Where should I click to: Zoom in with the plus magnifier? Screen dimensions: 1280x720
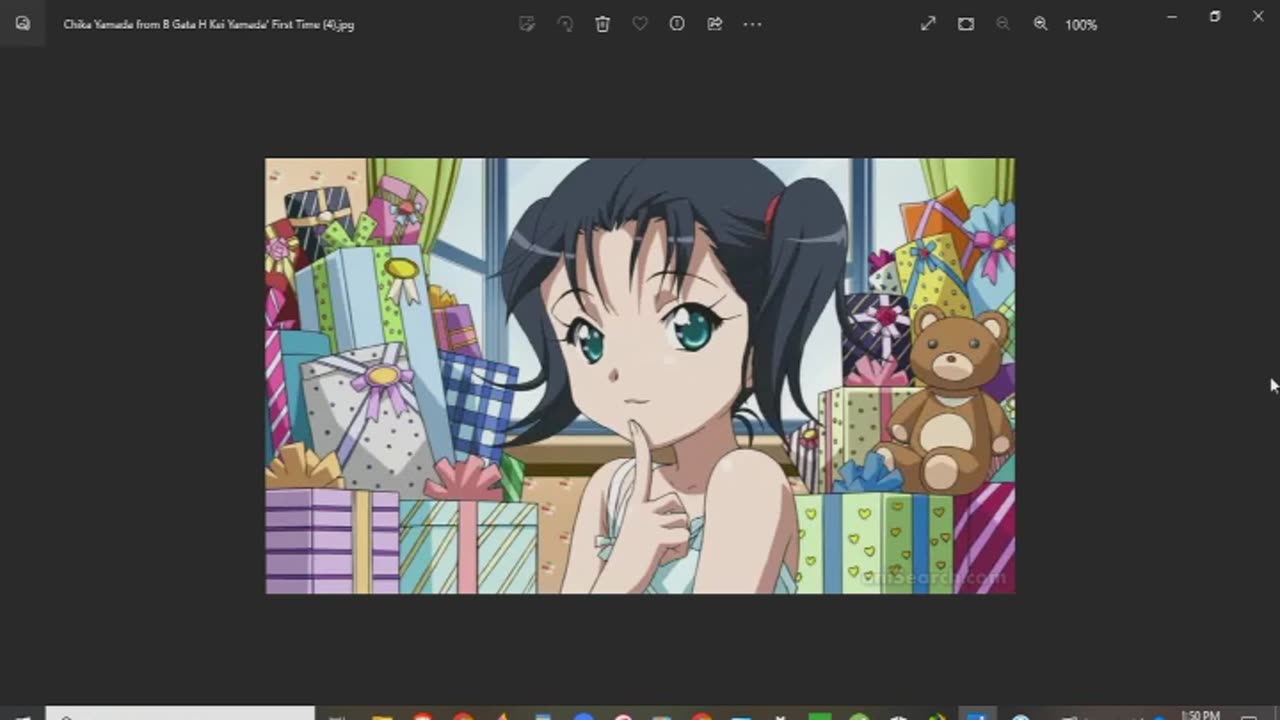pos(1040,24)
